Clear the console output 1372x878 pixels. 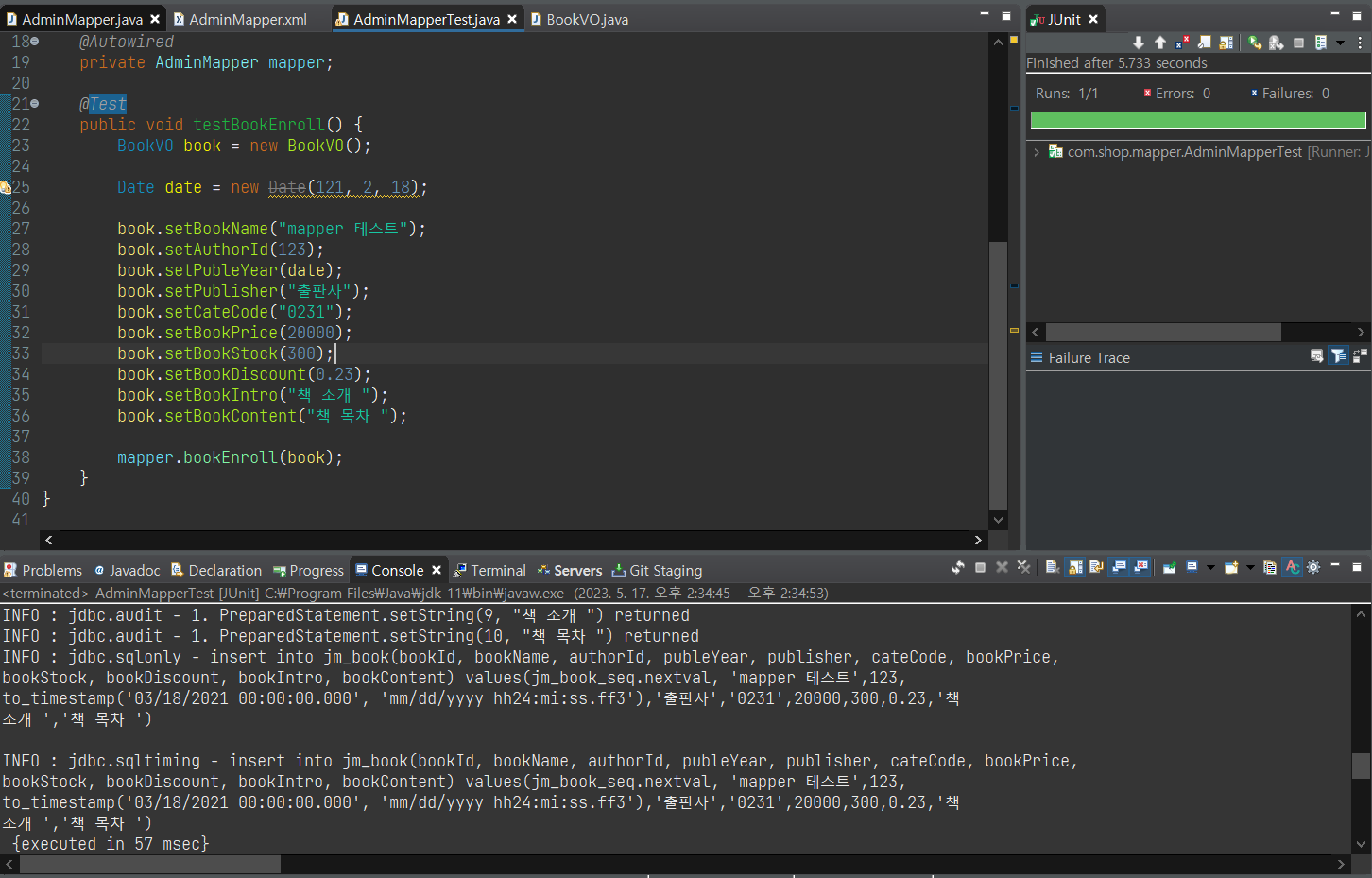(x=1053, y=567)
